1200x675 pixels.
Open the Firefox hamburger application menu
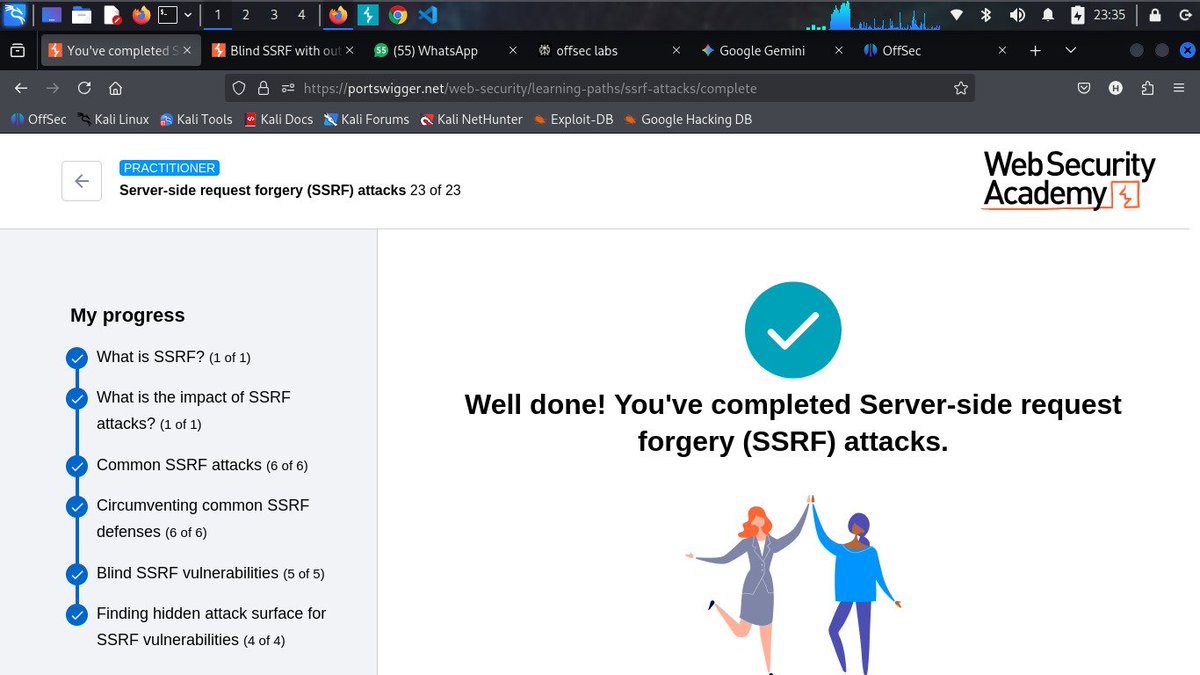click(1179, 88)
